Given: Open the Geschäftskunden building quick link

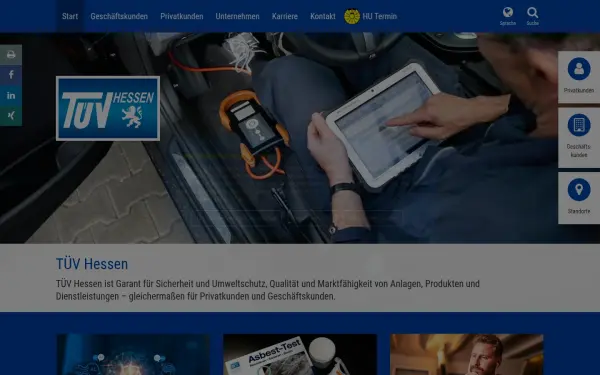Looking at the screenshot, I should point(579,138).
